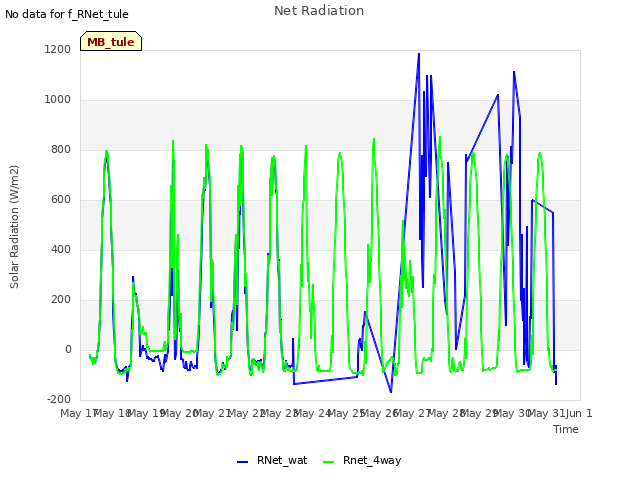
Task: Click the 800 y-axis tick label
Action: 61,149
